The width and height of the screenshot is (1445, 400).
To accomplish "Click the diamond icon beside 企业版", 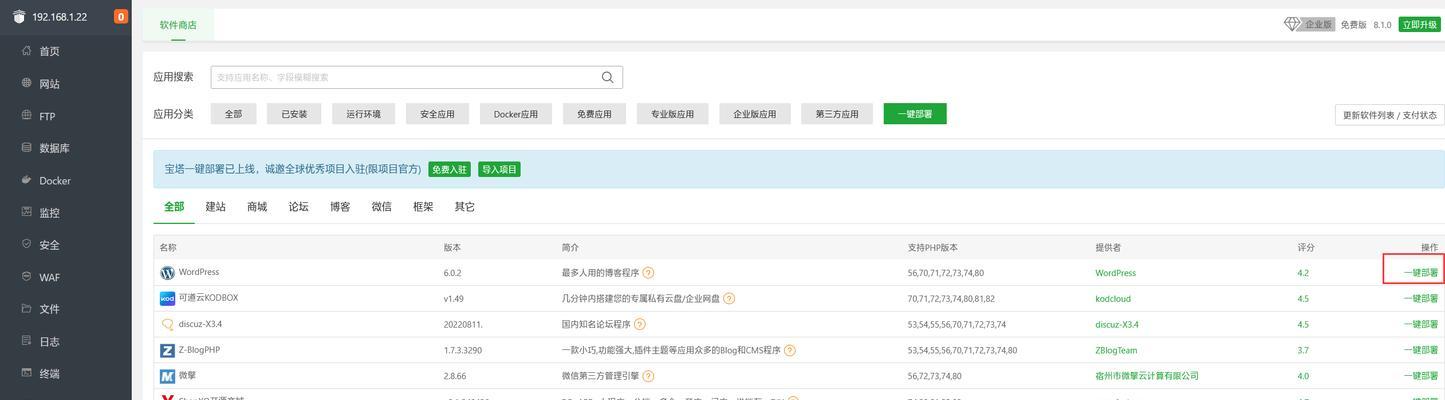I will 1292,24.
